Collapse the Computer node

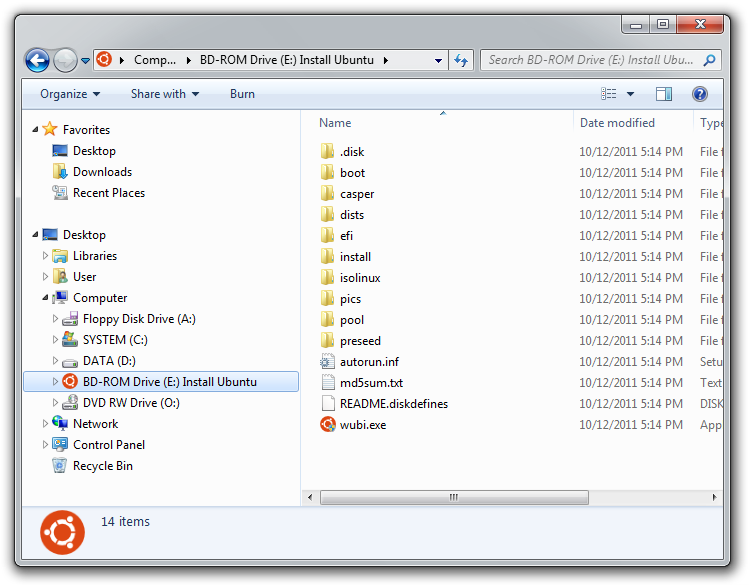[x=45, y=298]
